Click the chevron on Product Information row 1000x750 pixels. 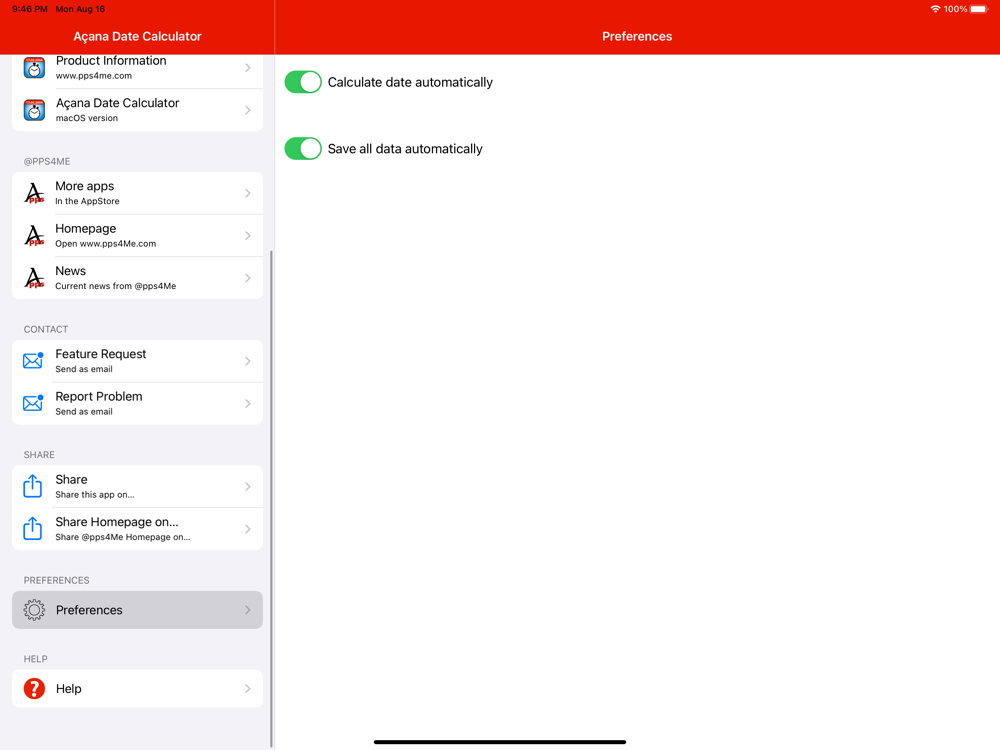248,68
